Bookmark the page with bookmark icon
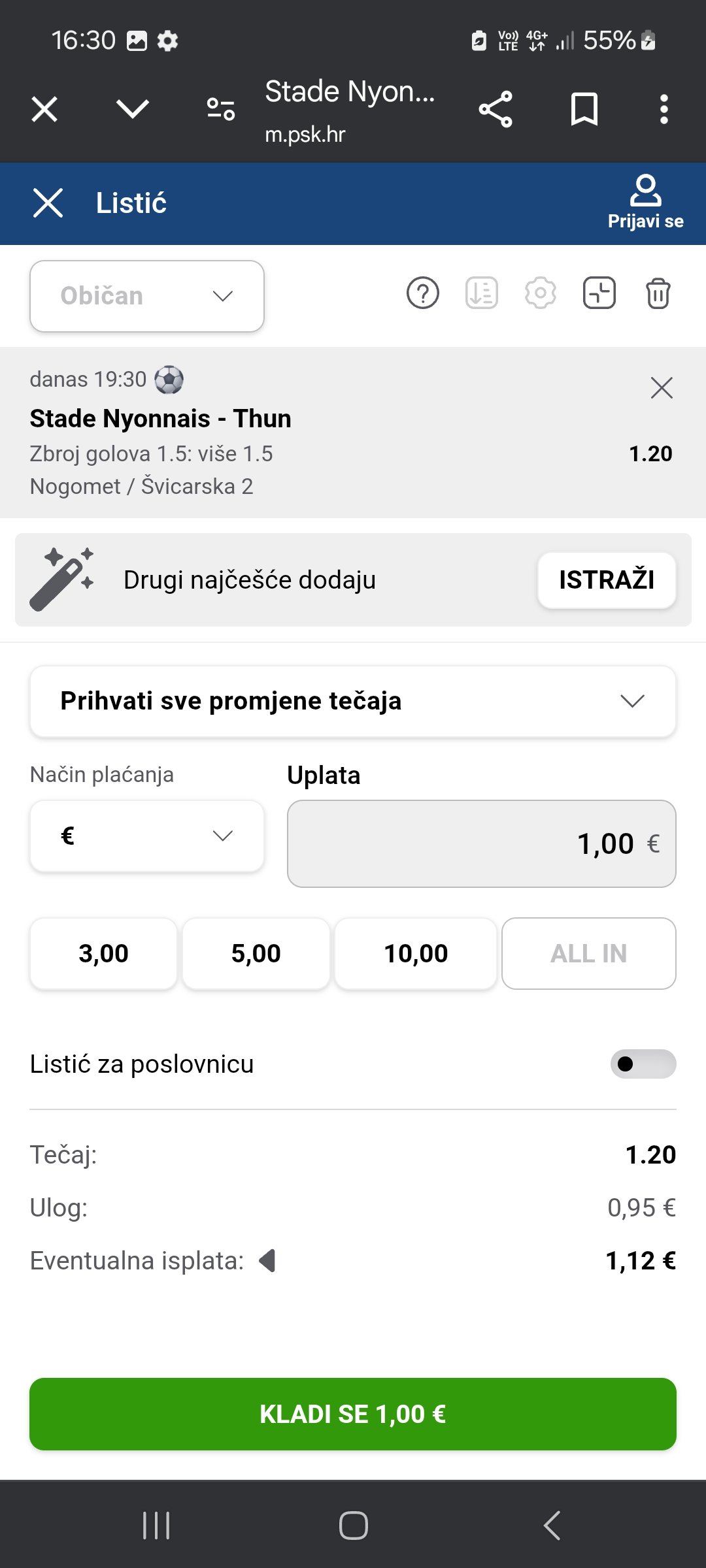The image size is (706, 1568). [x=584, y=109]
